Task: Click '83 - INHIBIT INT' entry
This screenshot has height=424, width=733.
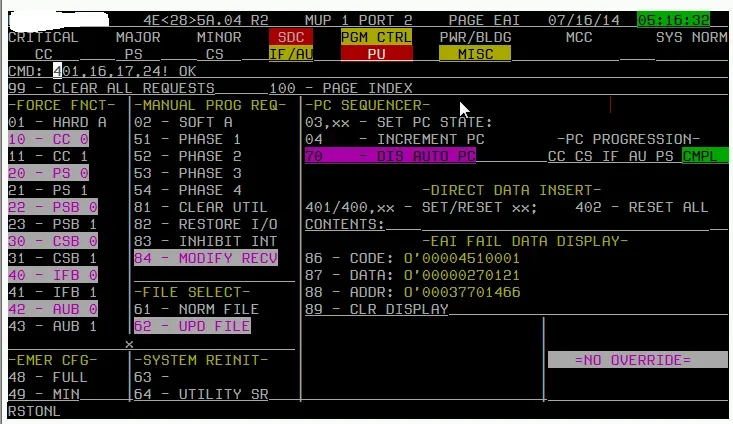Action: point(206,241)
